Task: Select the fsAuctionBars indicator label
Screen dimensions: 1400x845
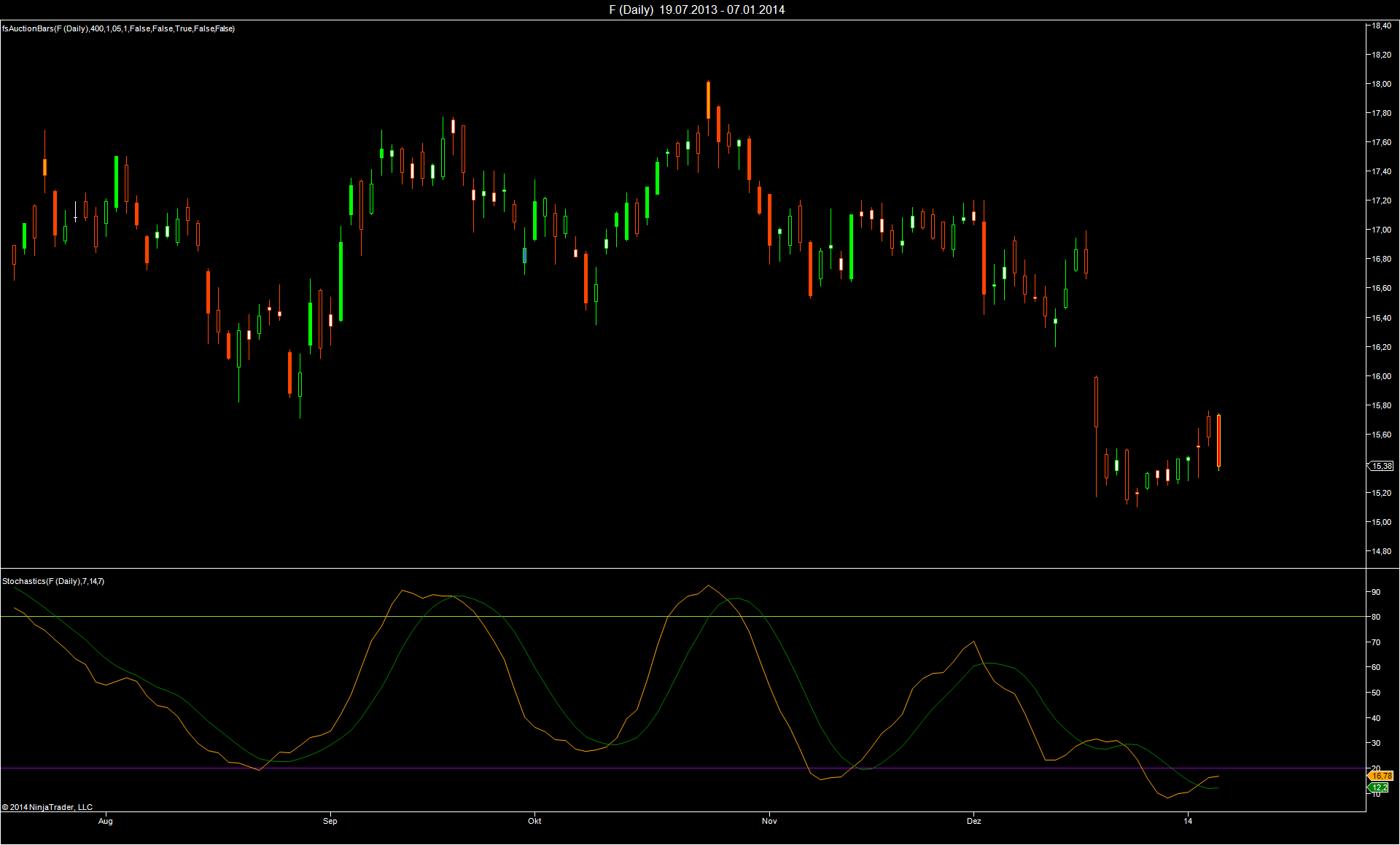Action: tap(118, 28)
